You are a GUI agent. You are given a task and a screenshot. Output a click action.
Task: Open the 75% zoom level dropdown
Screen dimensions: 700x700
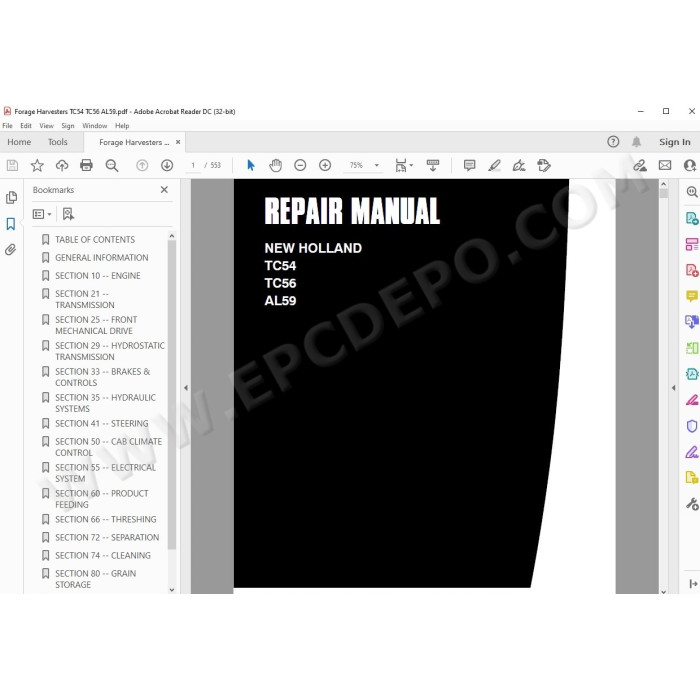[x=376, y=166]
